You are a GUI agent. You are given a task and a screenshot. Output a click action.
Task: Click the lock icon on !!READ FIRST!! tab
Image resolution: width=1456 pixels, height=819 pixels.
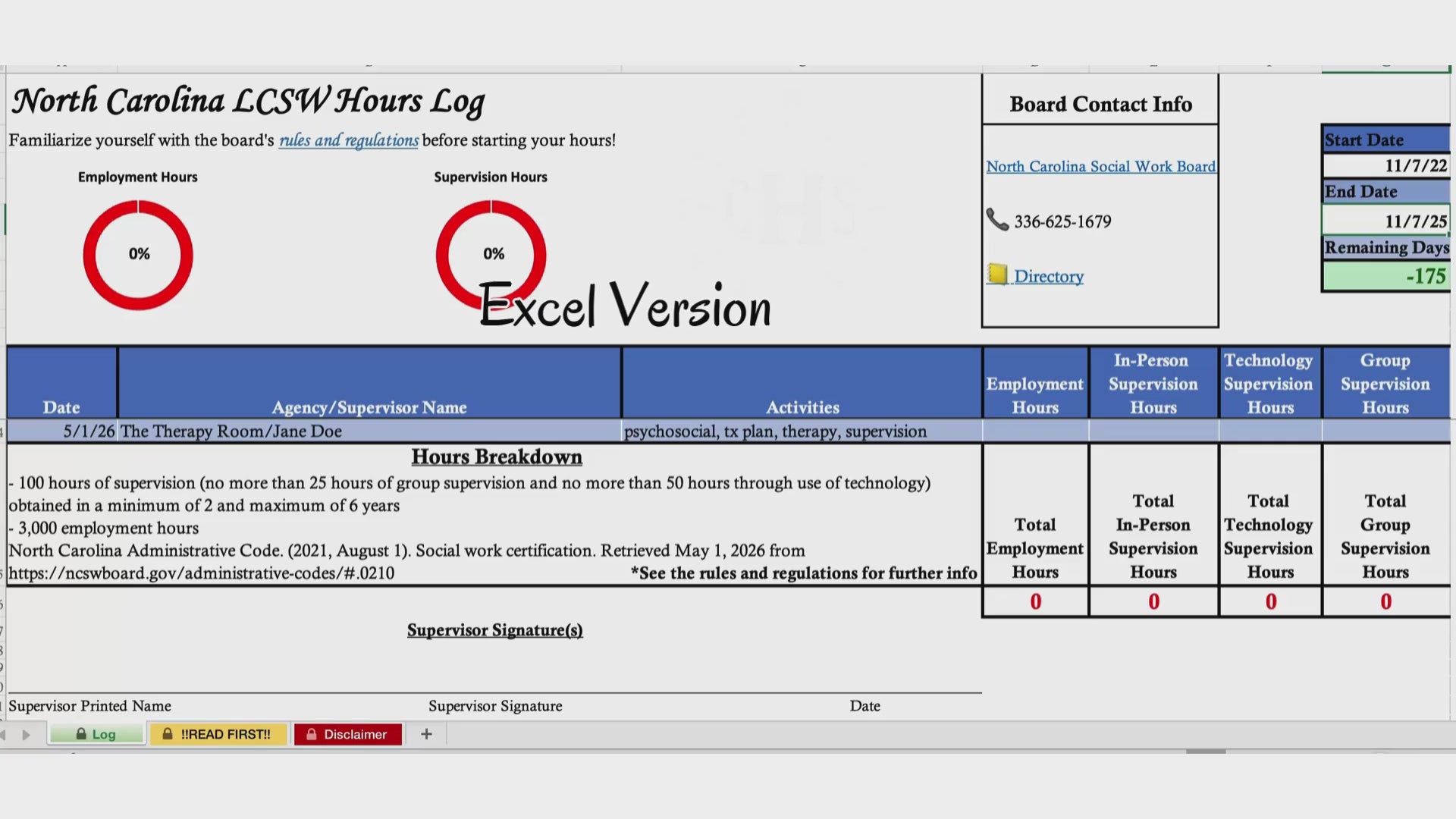coord(168,734)
